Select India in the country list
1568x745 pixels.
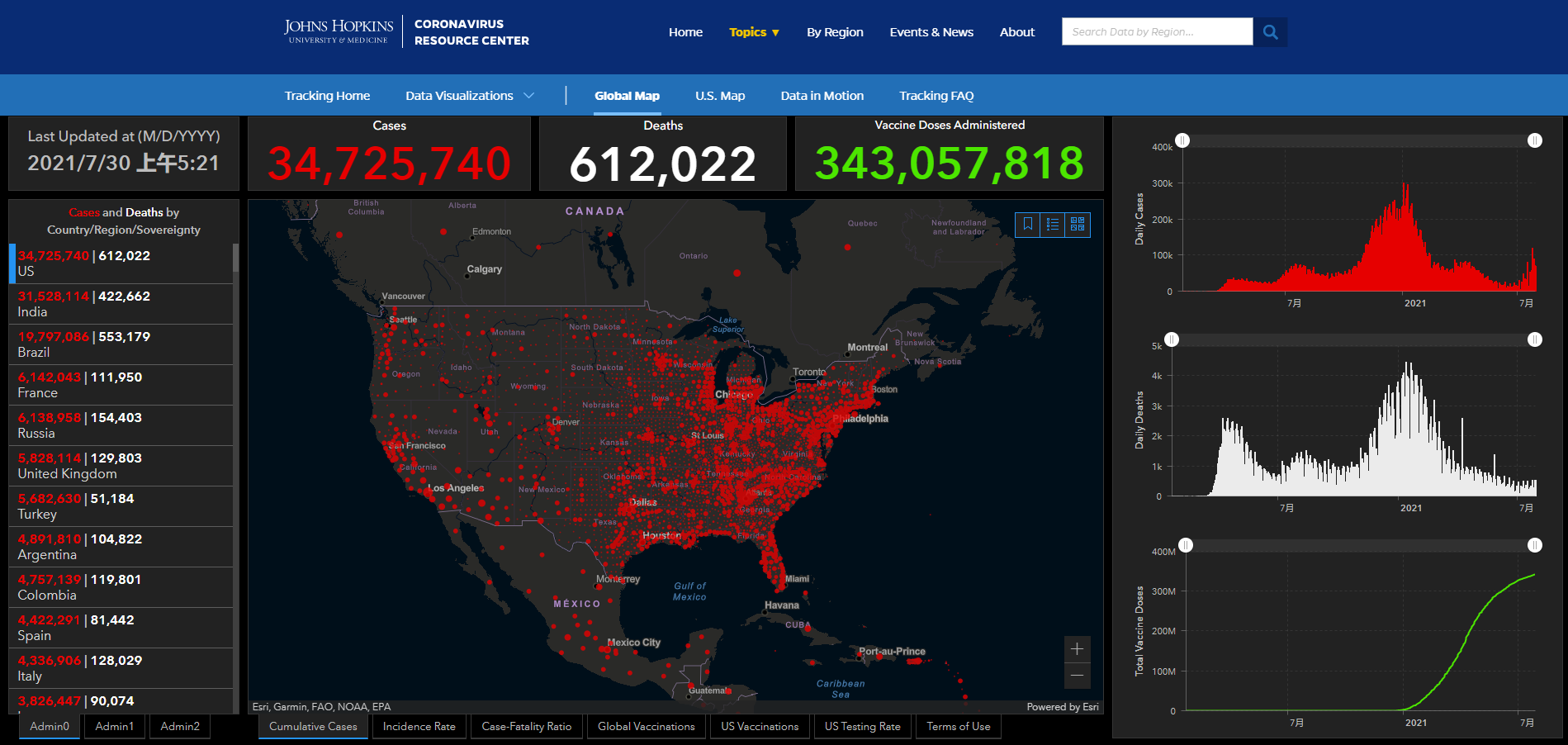click(x=121, y=304)
